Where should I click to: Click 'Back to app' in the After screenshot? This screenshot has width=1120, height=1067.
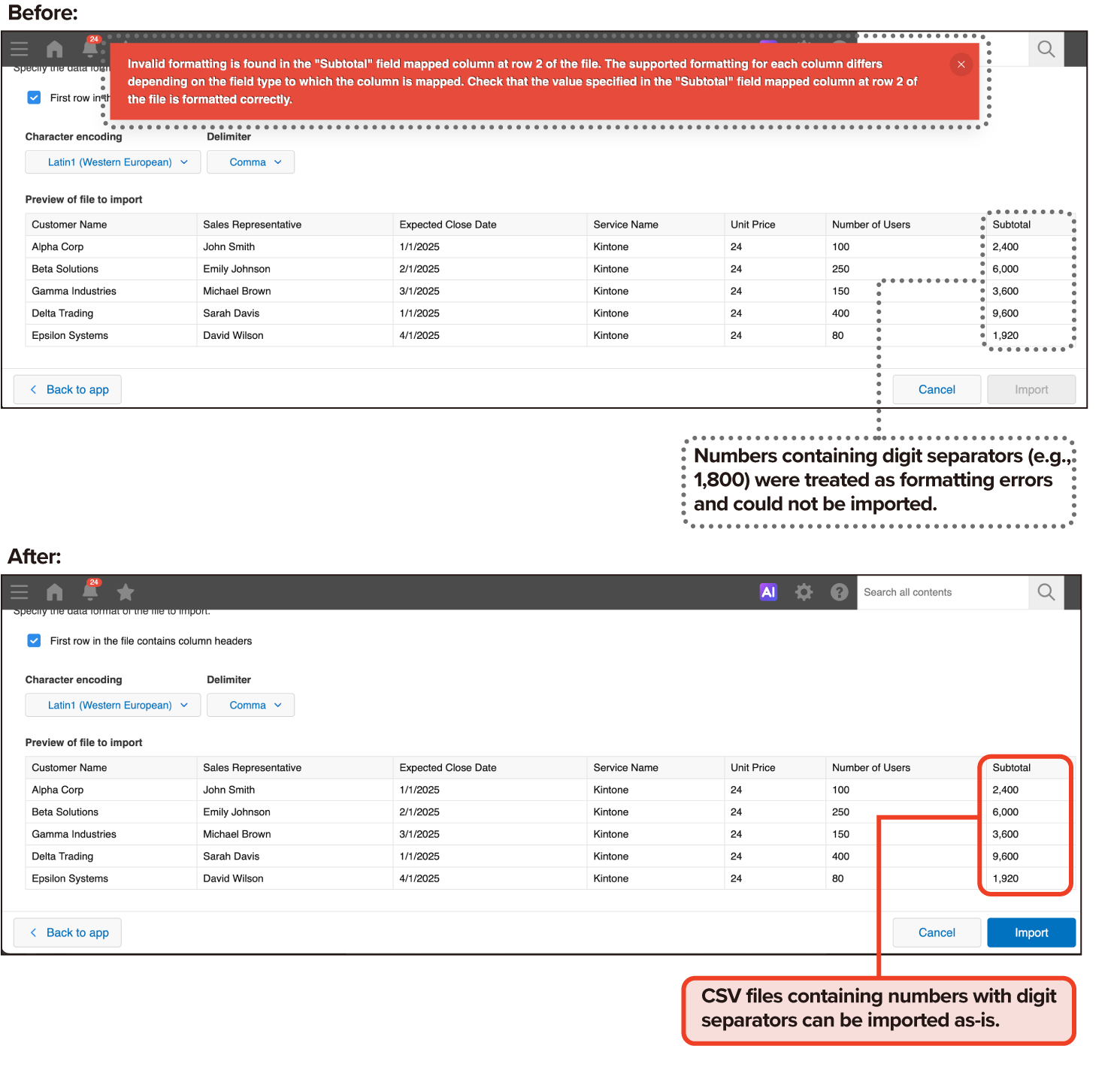[68, 933]
